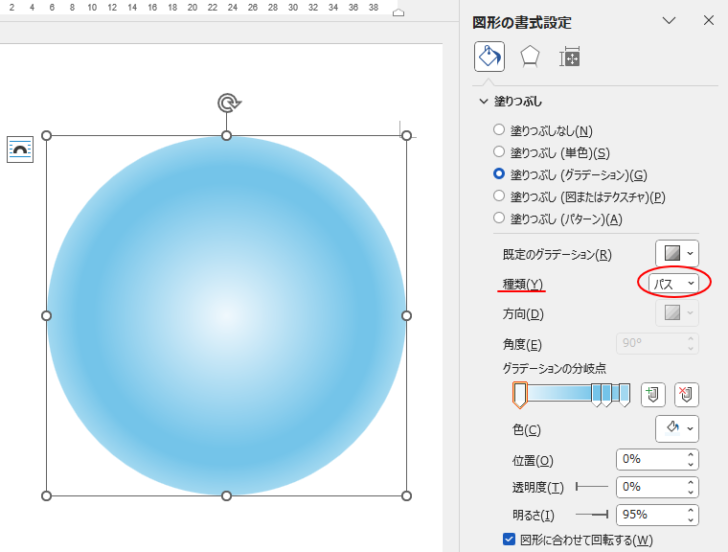Click the blue gradient circle shape
Viewport: 728px width, 552px height.
point(227,316)
